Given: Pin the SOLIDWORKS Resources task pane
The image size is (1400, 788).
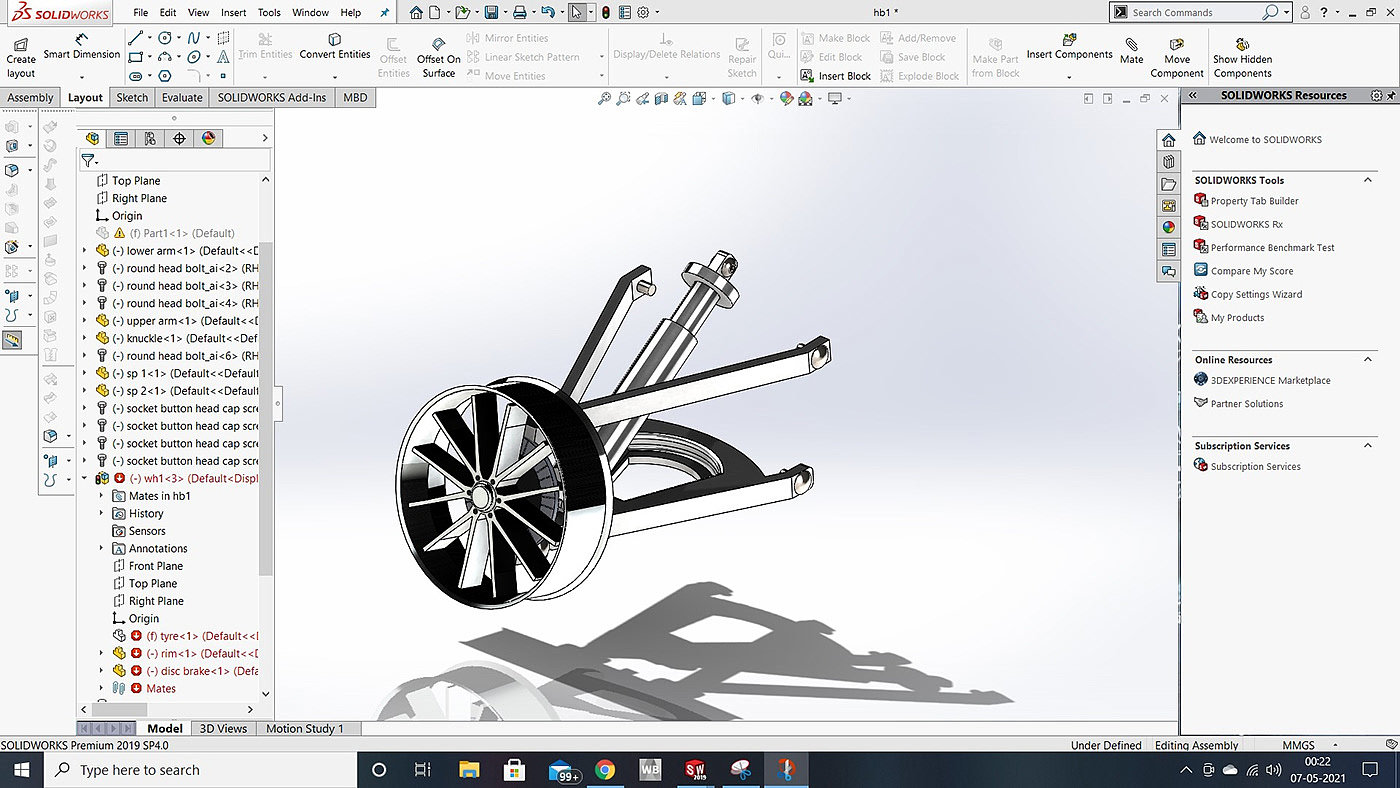Looking at the screenshot, I should (1391, 95).
